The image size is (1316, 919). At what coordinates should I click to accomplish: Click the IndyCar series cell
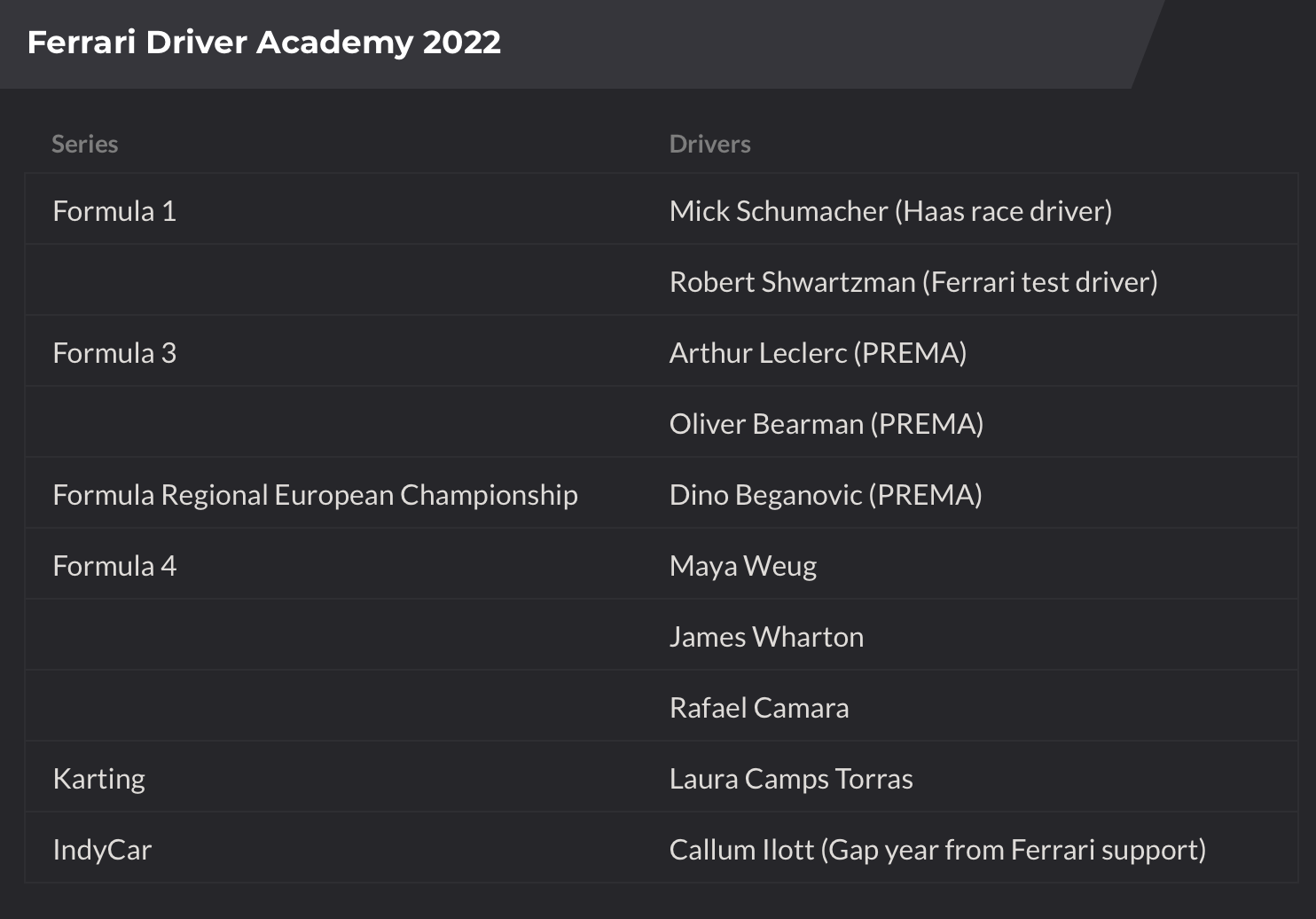coord(102,850)
